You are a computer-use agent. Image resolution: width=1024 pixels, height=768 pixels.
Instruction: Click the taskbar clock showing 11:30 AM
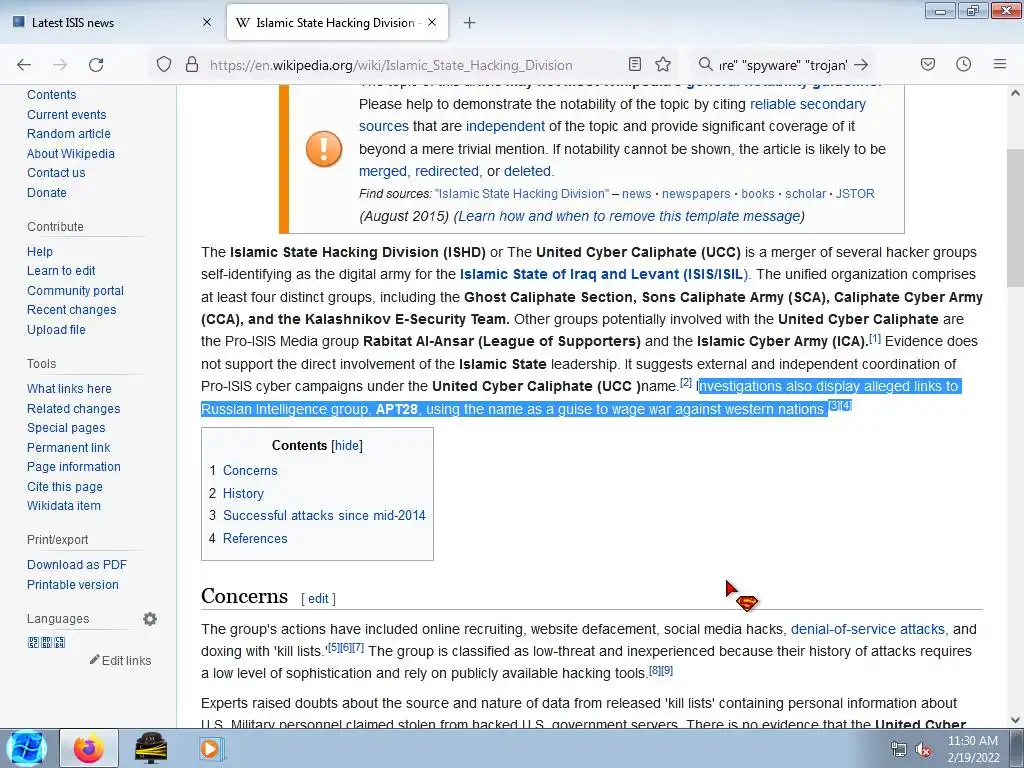click(x=972, y=749)
